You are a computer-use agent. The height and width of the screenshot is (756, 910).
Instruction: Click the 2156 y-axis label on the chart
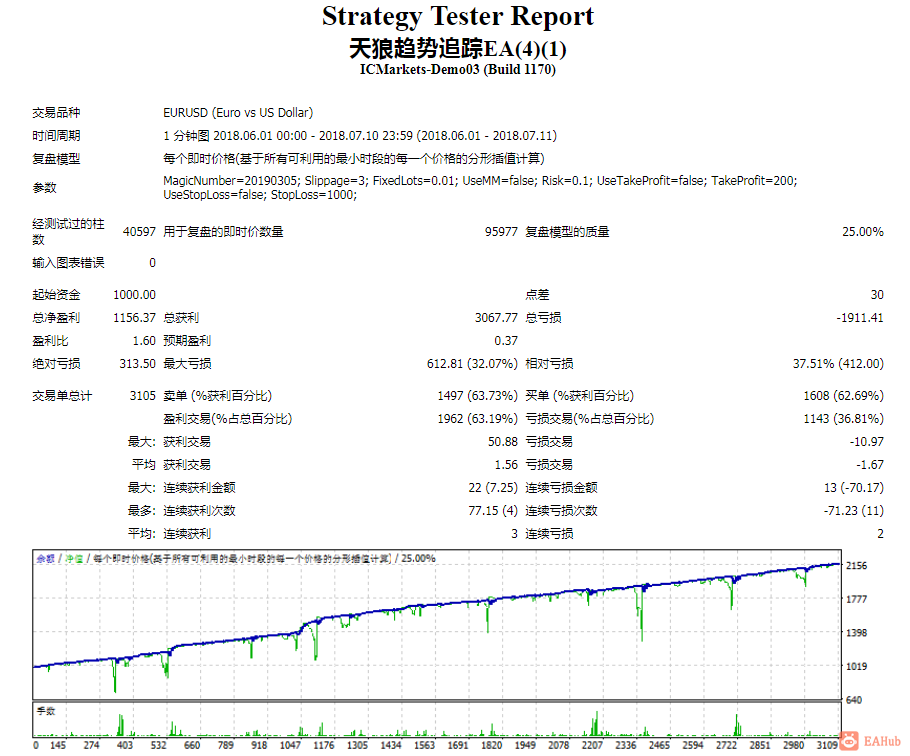(x=857, y=566)
